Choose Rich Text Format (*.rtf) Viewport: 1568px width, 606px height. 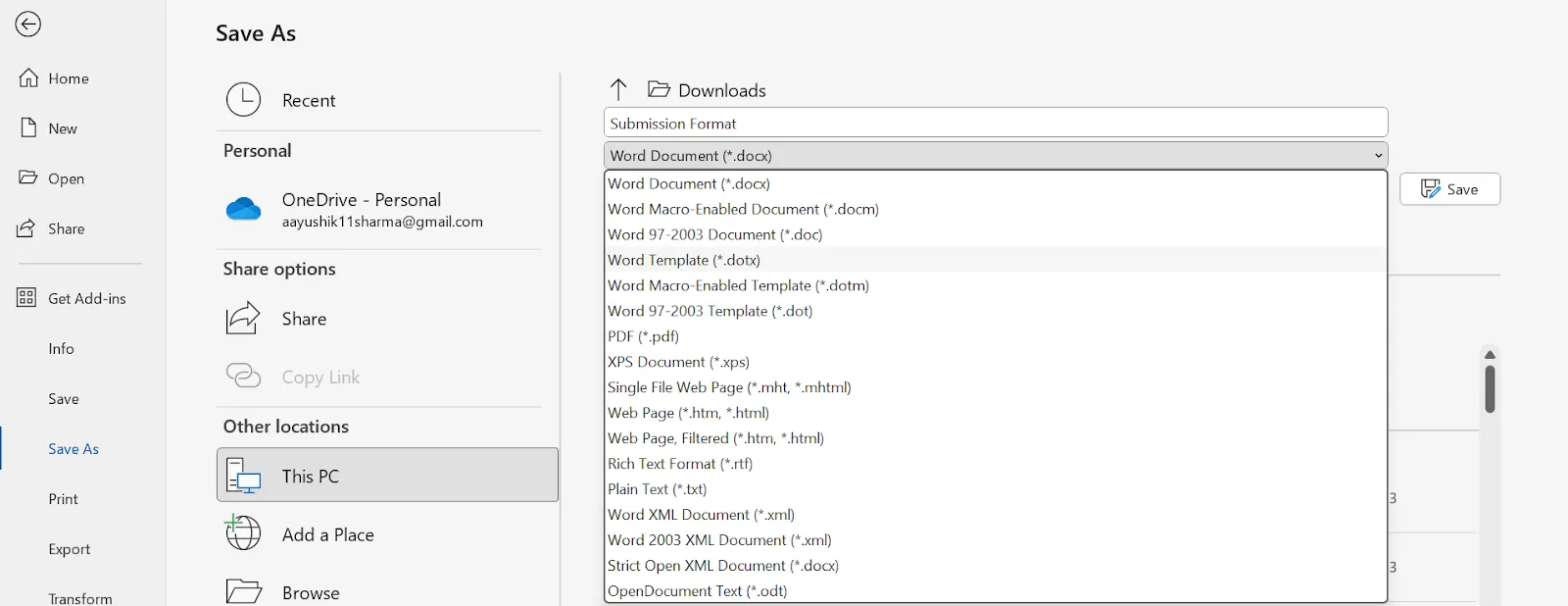tap(996, 464)
